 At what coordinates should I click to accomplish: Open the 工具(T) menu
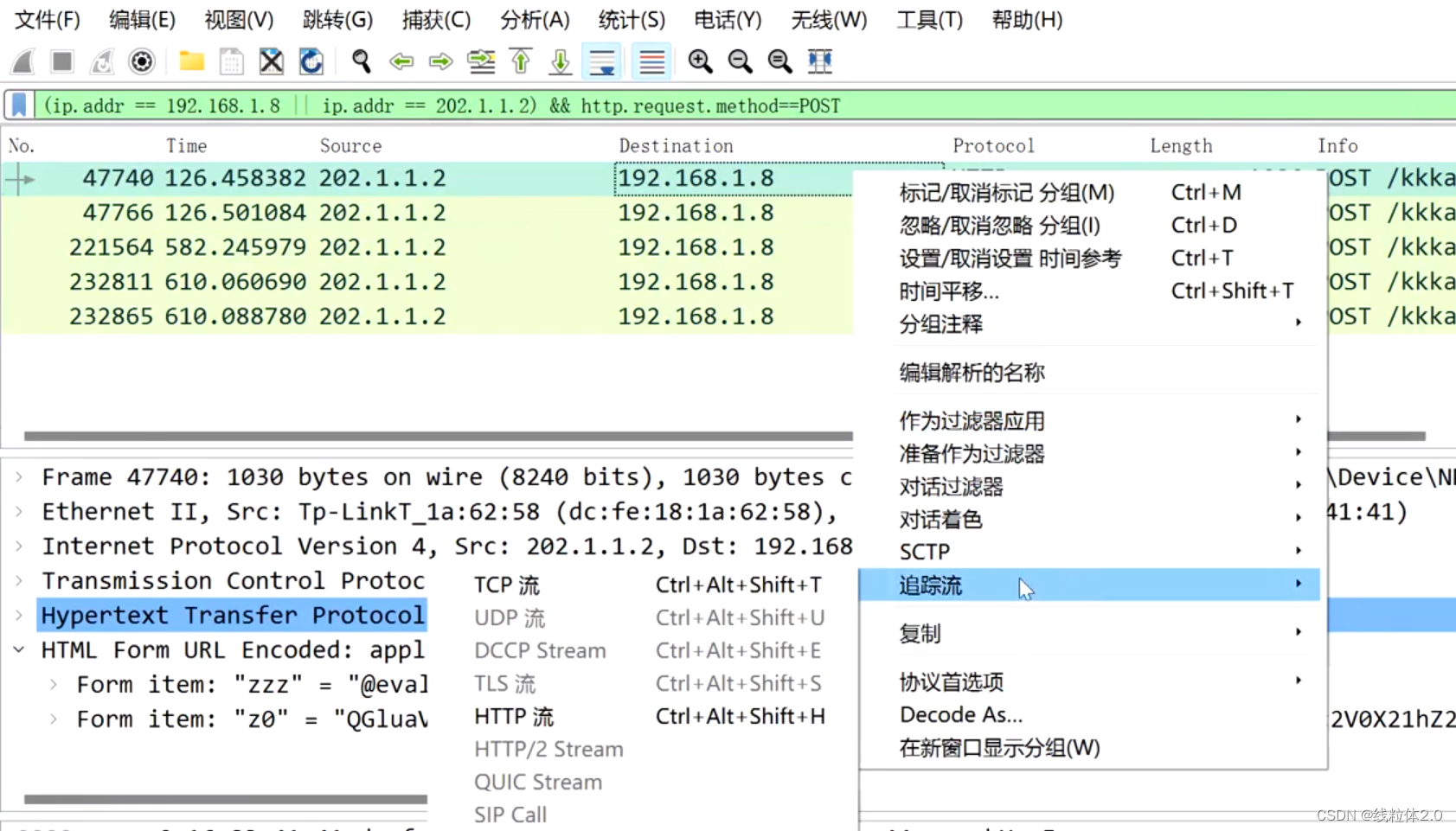click(x=929, y=19)
